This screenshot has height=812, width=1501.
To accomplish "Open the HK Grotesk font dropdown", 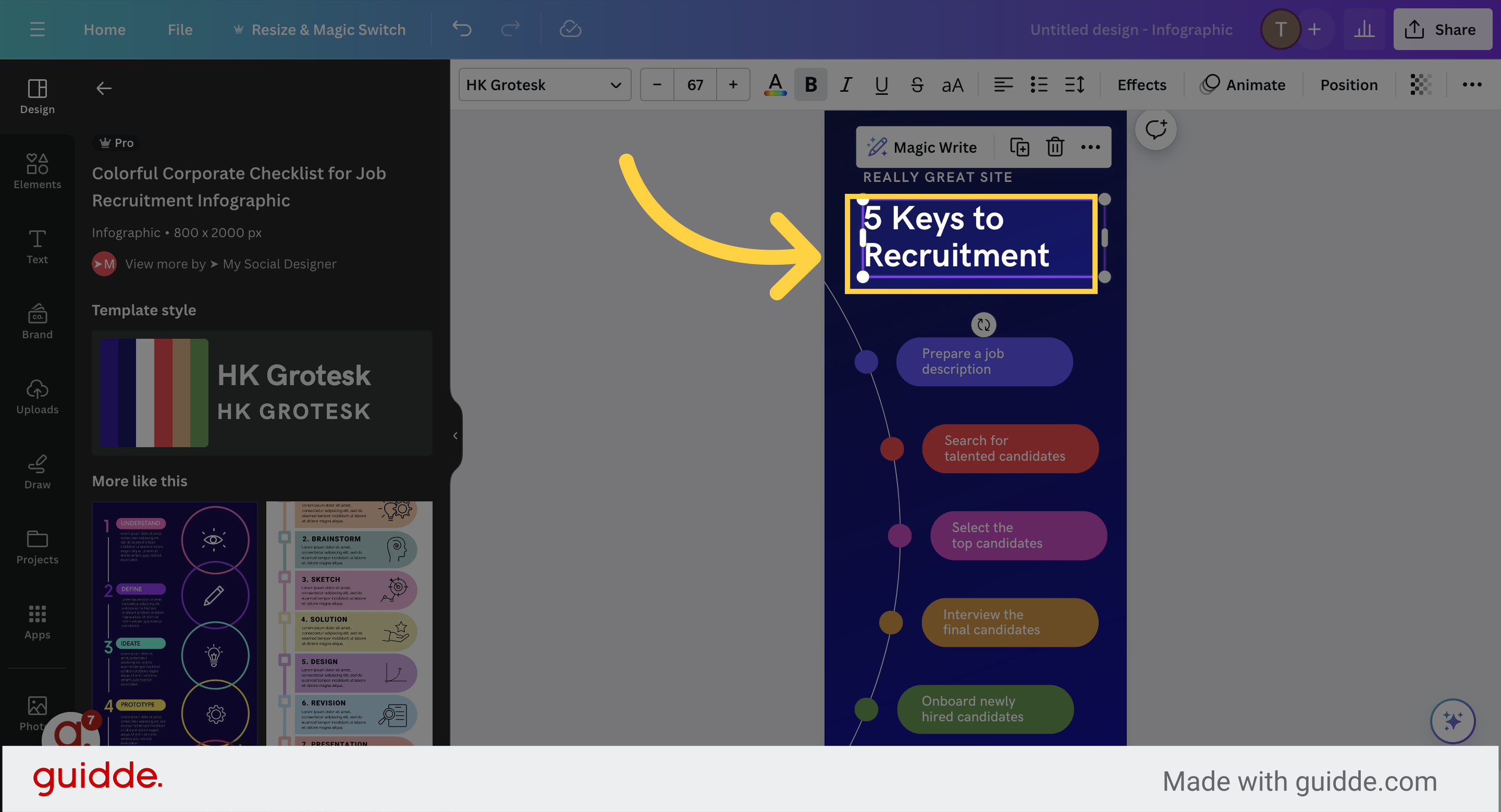I will click(x=544, y=84).
